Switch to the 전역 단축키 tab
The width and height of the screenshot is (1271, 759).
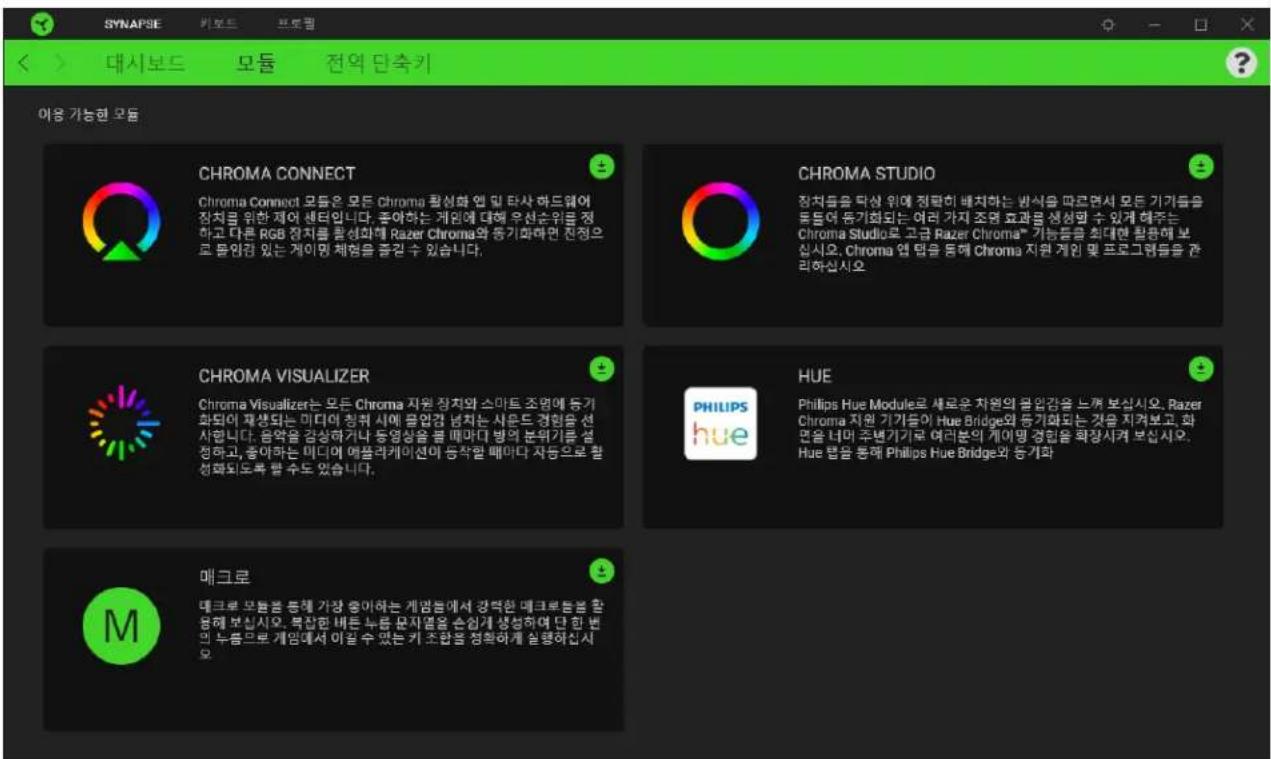tap(379, 64)
